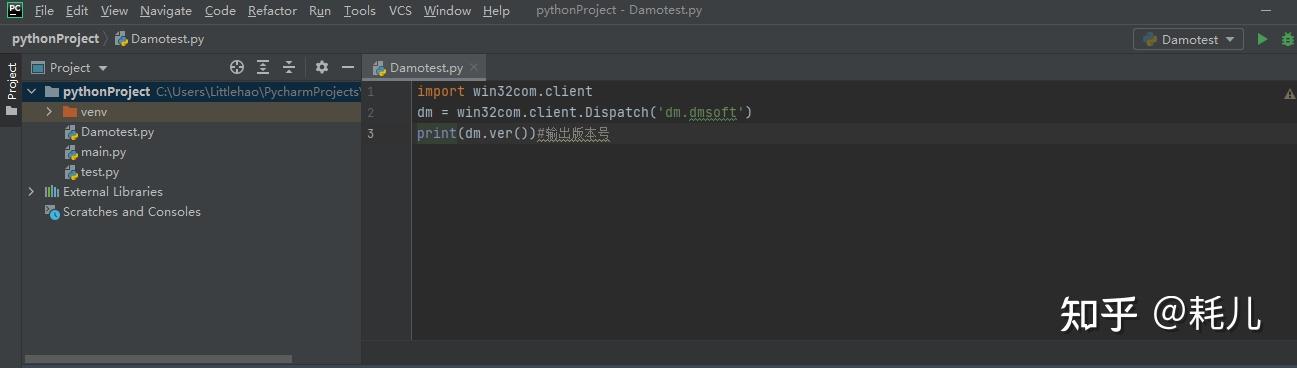Screen dimensions: 1297x368
Task: Open the Project panel settings gear
Action: click(x=322, y=67)
